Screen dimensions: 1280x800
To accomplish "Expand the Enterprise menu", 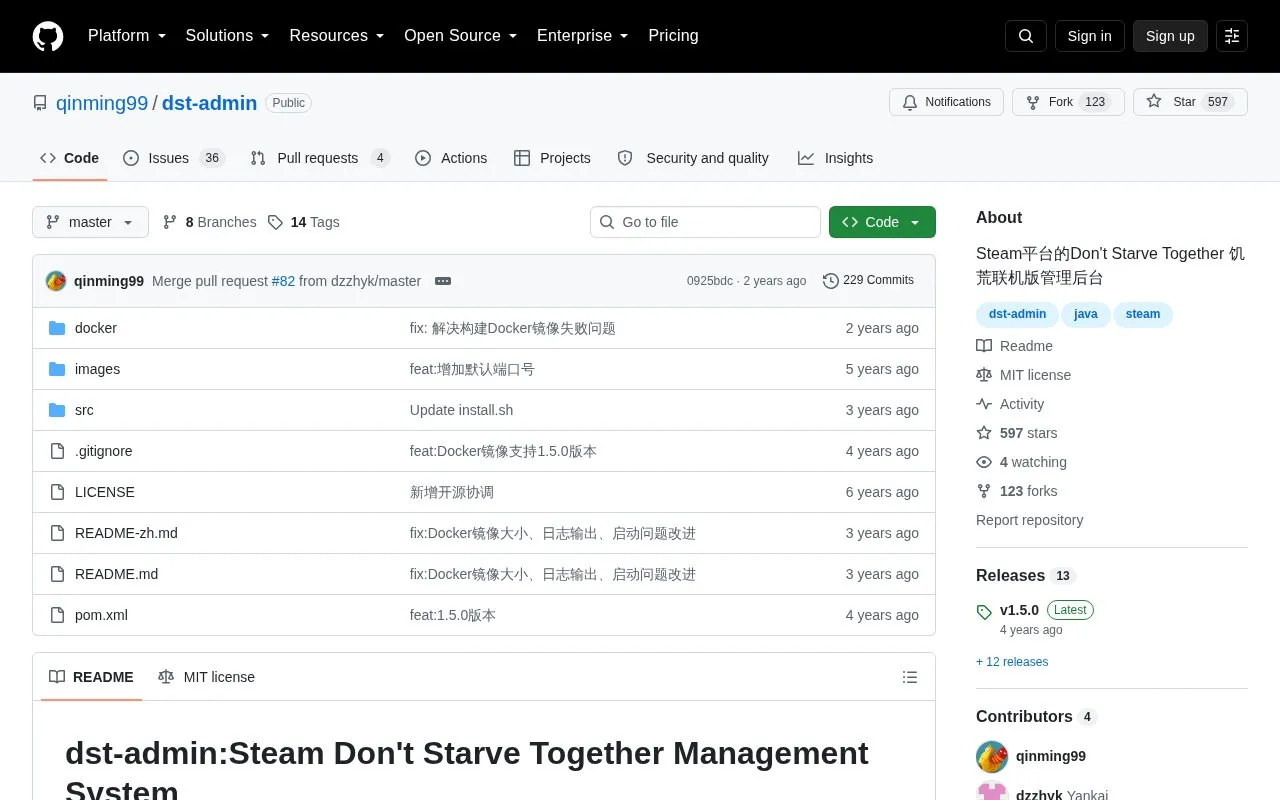I will pos(583,36).
